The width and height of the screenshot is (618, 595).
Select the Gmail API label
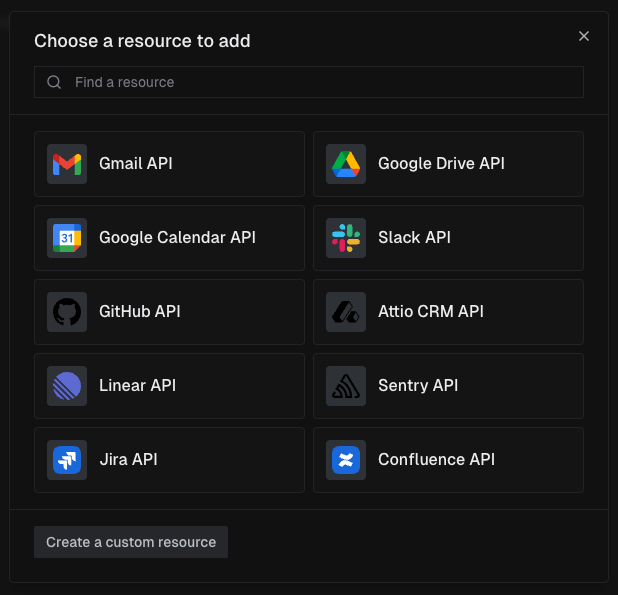click(136, 164)
